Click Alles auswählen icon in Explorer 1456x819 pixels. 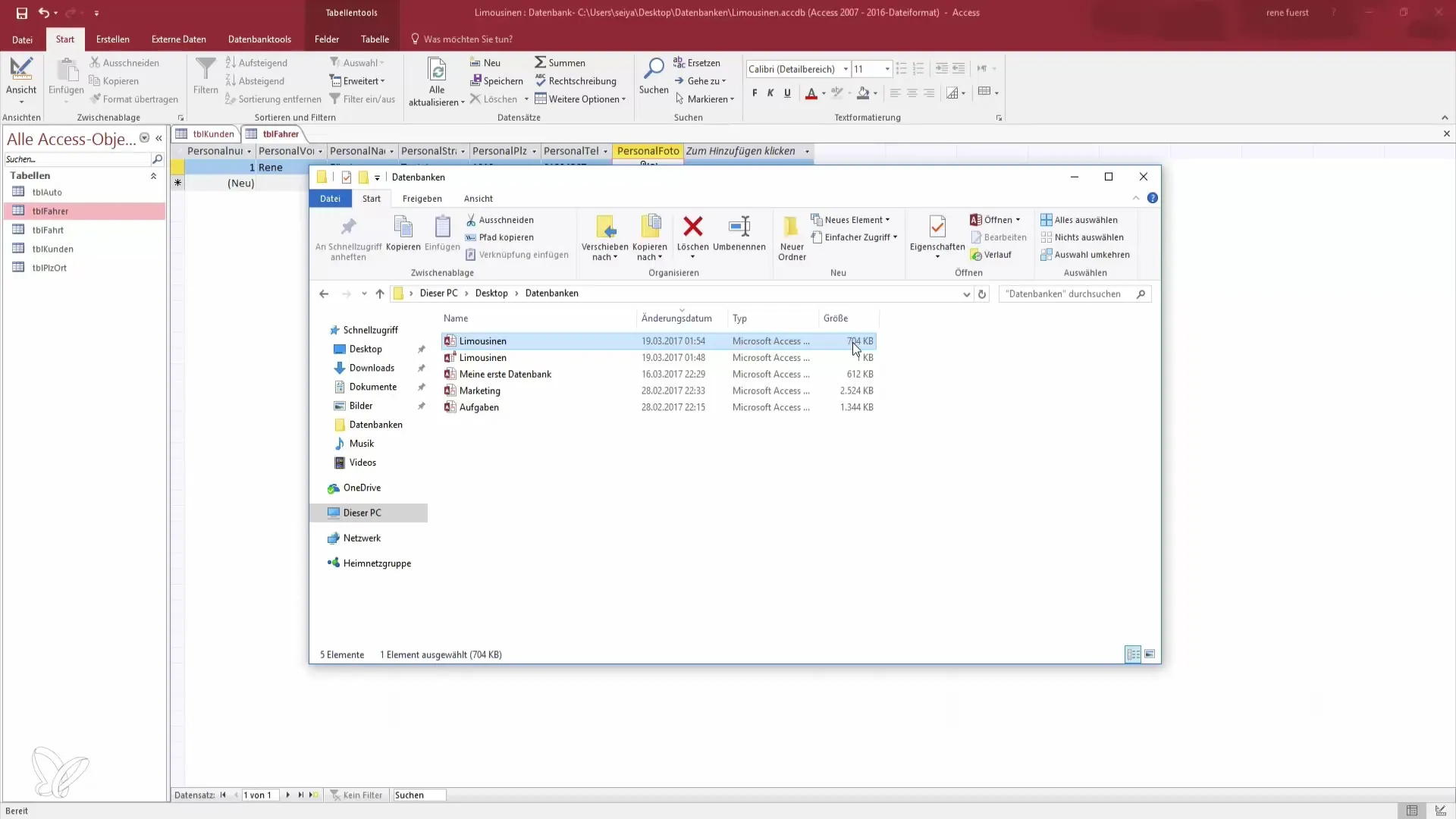tap(1046, 220)
